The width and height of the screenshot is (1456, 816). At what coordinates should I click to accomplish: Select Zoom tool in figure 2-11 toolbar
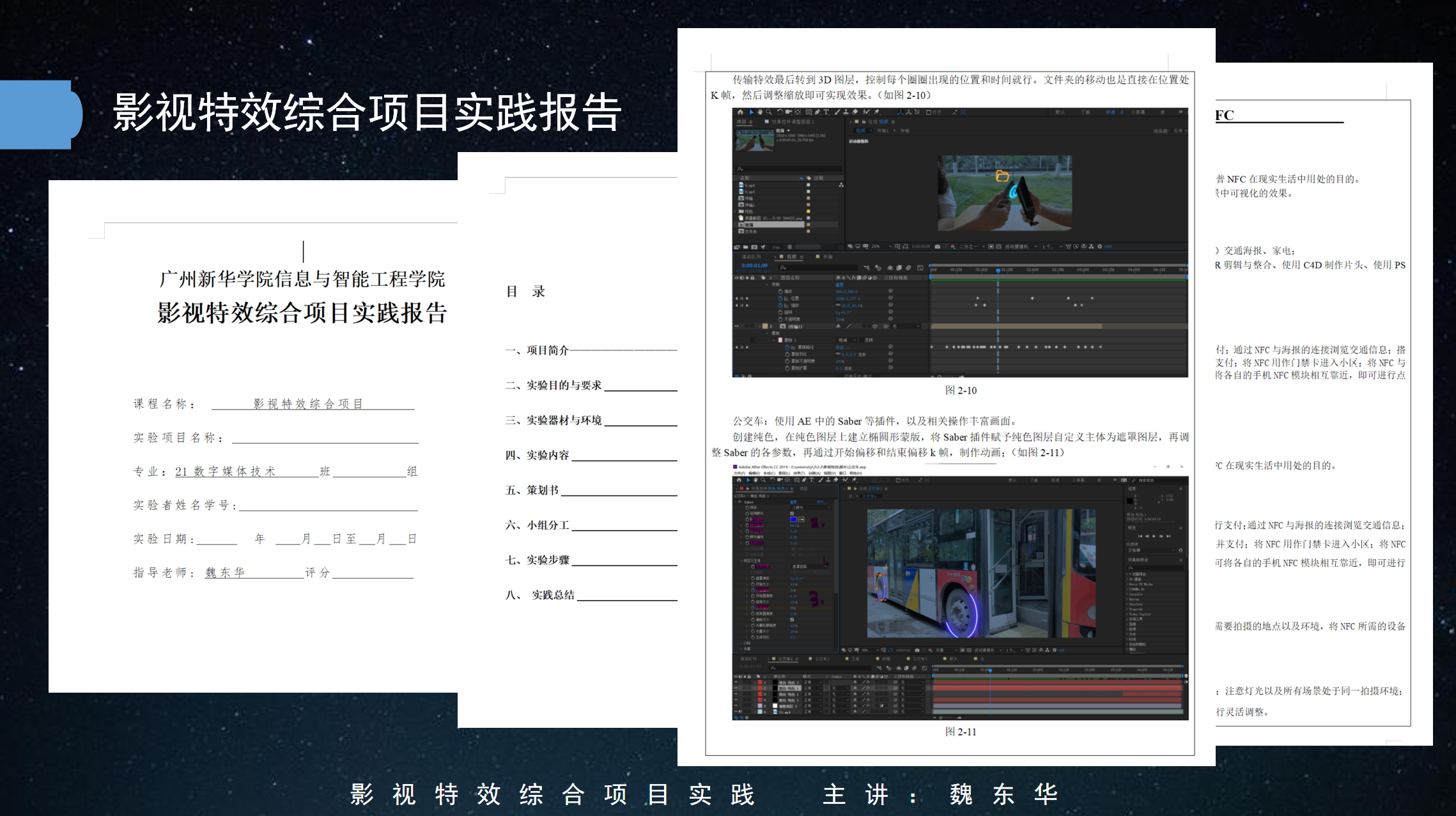tap(763, 480)
